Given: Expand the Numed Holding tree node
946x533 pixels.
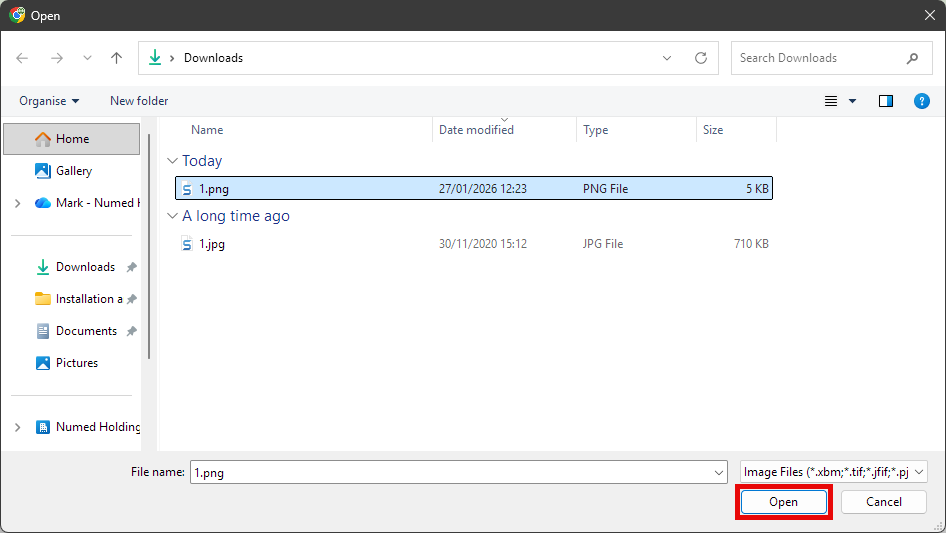Looking at the screenshot, I should point(17,427).
